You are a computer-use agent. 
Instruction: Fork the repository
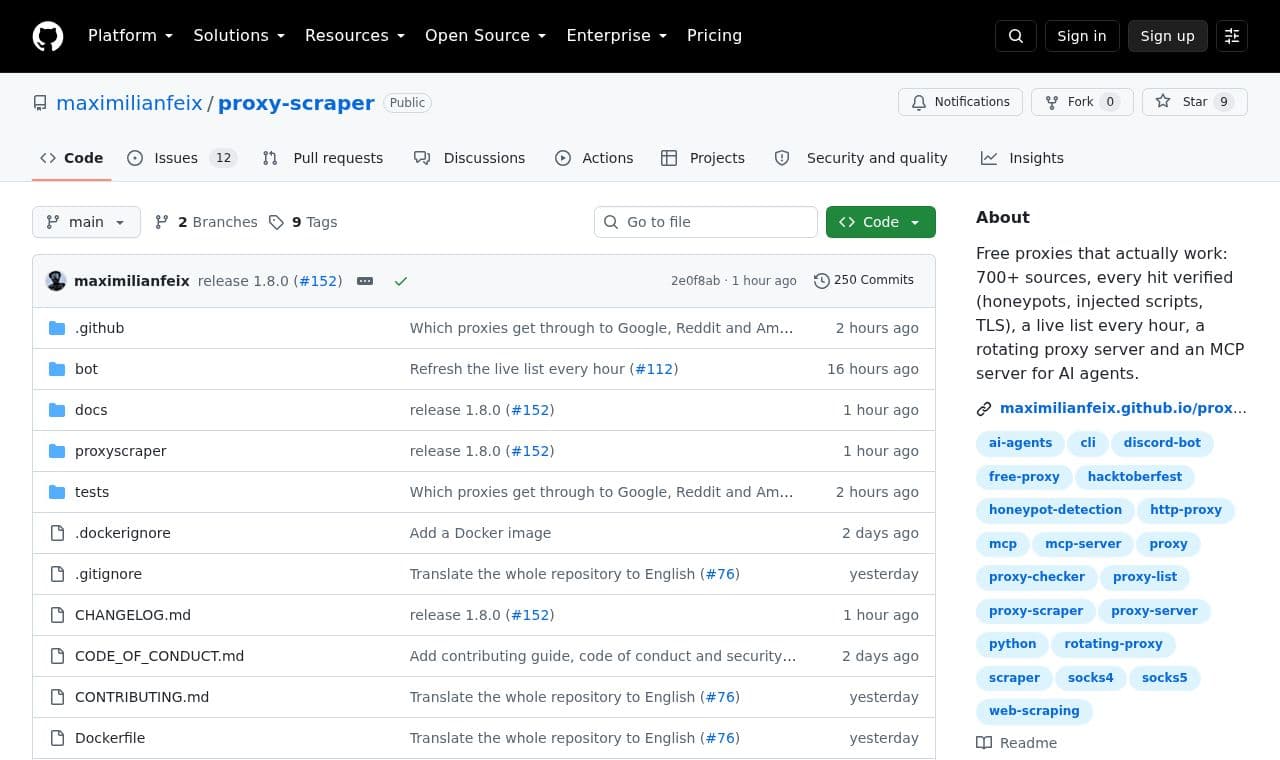click(1082, 102)
